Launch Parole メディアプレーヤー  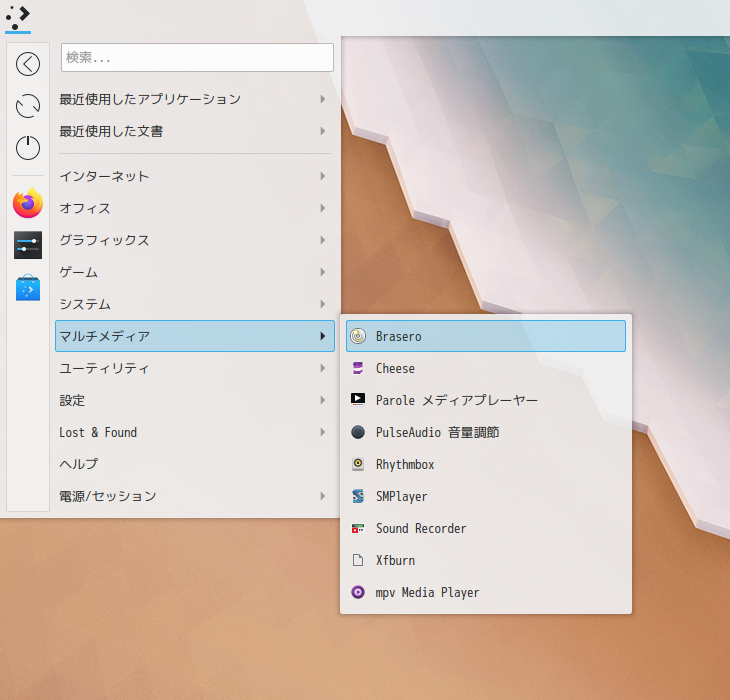click(x=486, y=400)
